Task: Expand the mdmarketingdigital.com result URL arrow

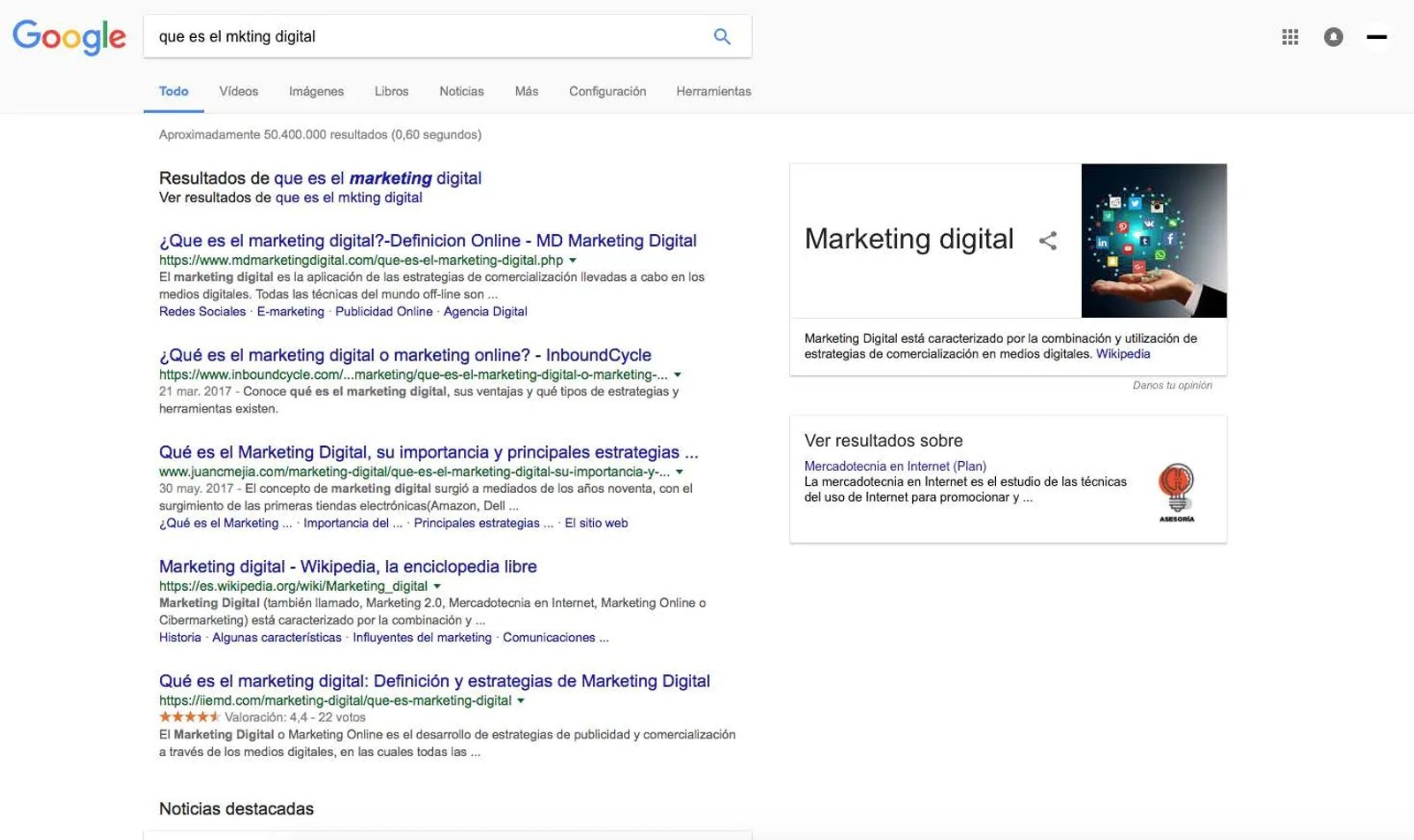Action: coord(573,261)
